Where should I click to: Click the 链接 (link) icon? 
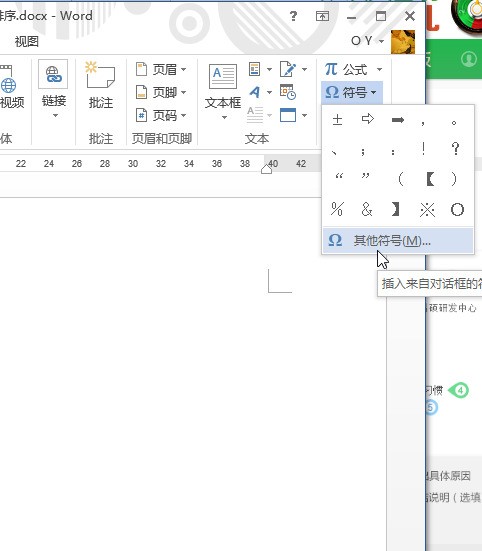[53, 74]
